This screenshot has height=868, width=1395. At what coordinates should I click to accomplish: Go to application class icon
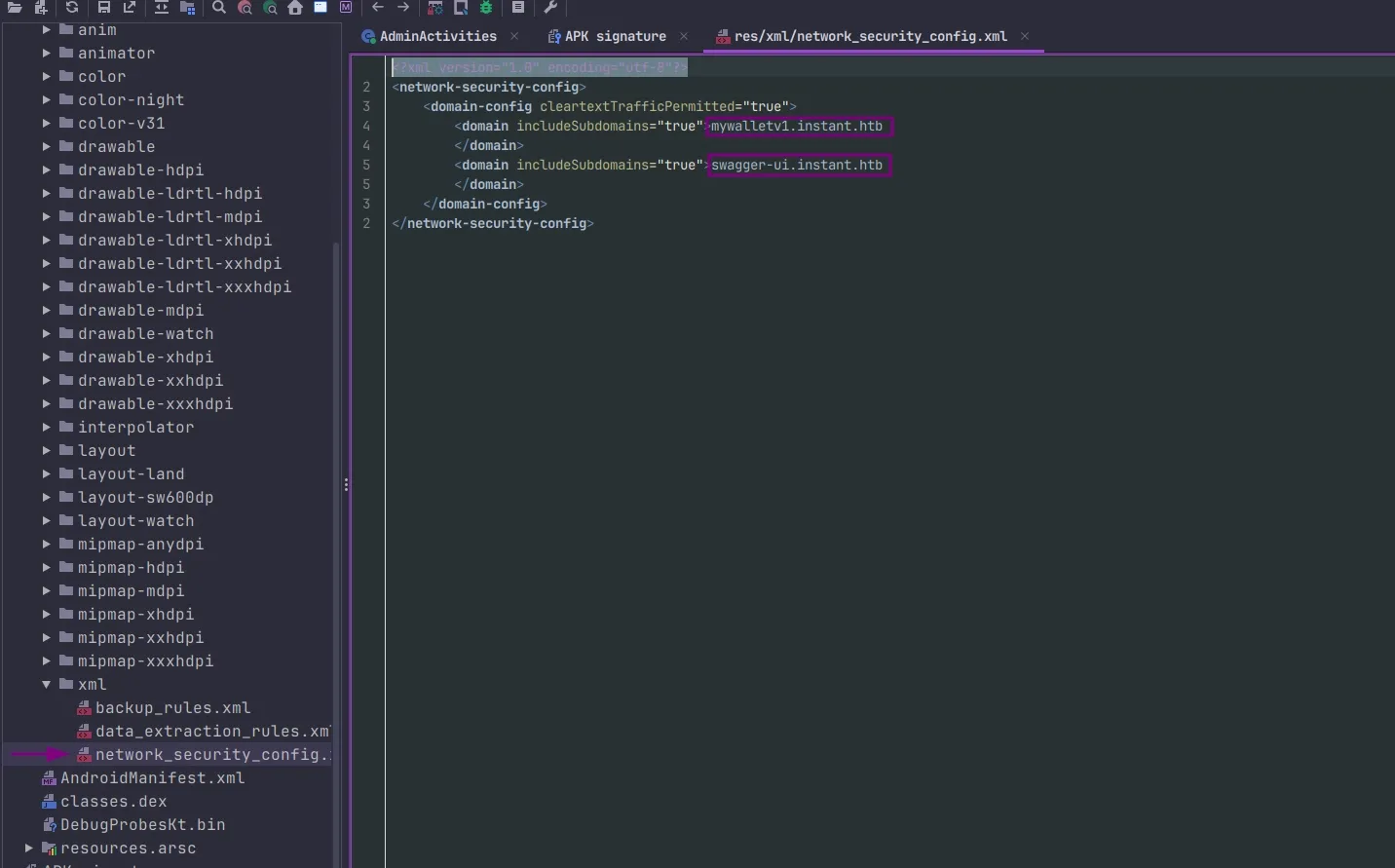pyautogui.click(x=320, y=7)
